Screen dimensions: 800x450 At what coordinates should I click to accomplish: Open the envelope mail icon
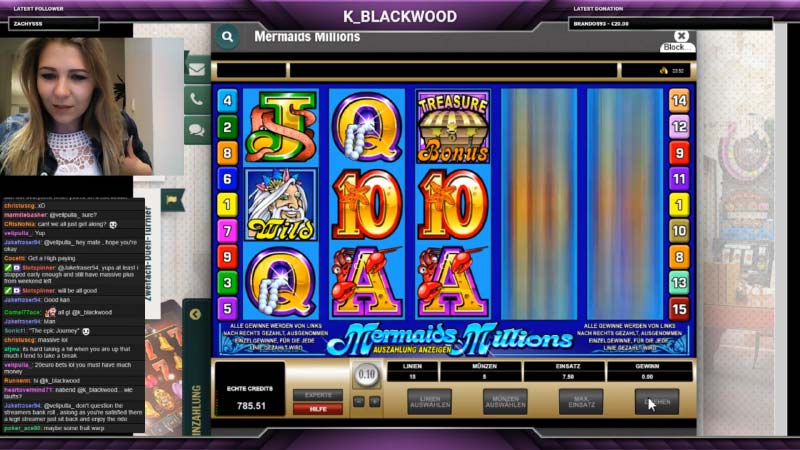pos(197,69)
